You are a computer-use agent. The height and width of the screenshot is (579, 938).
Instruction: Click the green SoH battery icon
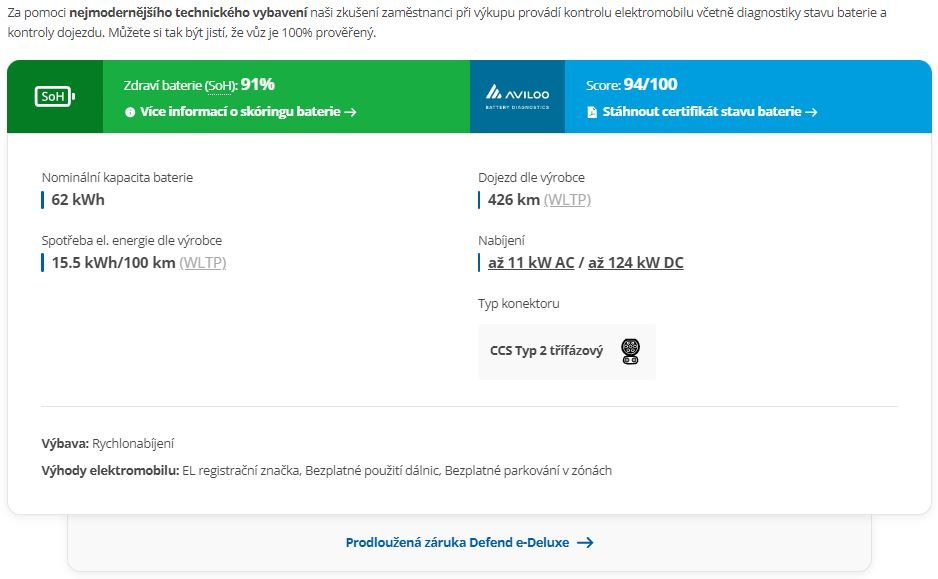(55, 97)
